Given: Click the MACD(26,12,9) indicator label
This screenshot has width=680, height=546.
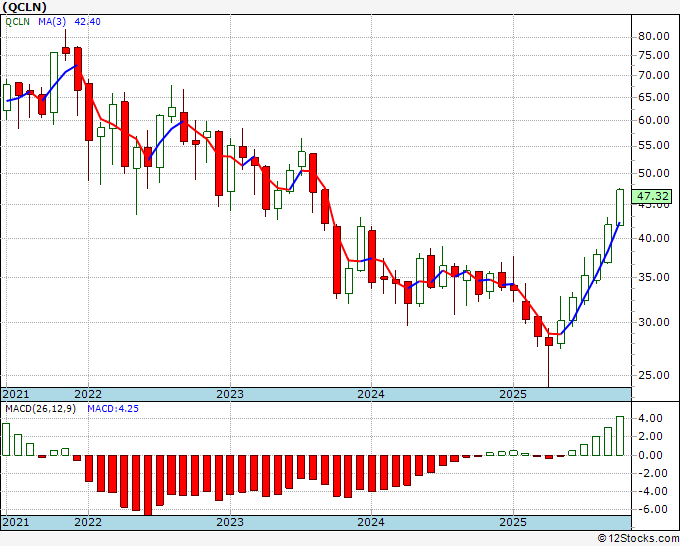Looking at the screenshot, I should 40,409.
